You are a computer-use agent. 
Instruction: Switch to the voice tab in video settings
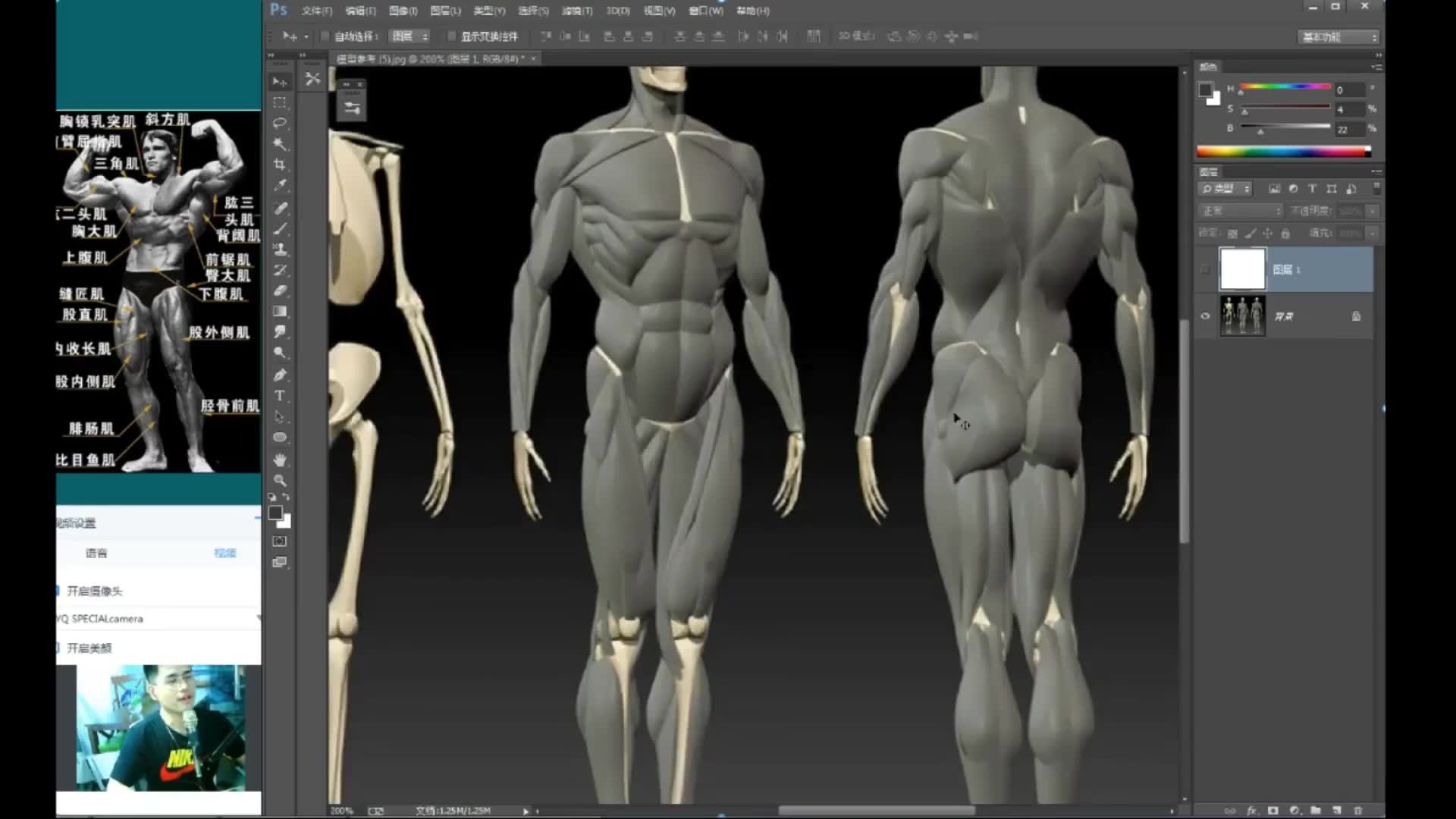pyautogui.click(x=96, y=554)
